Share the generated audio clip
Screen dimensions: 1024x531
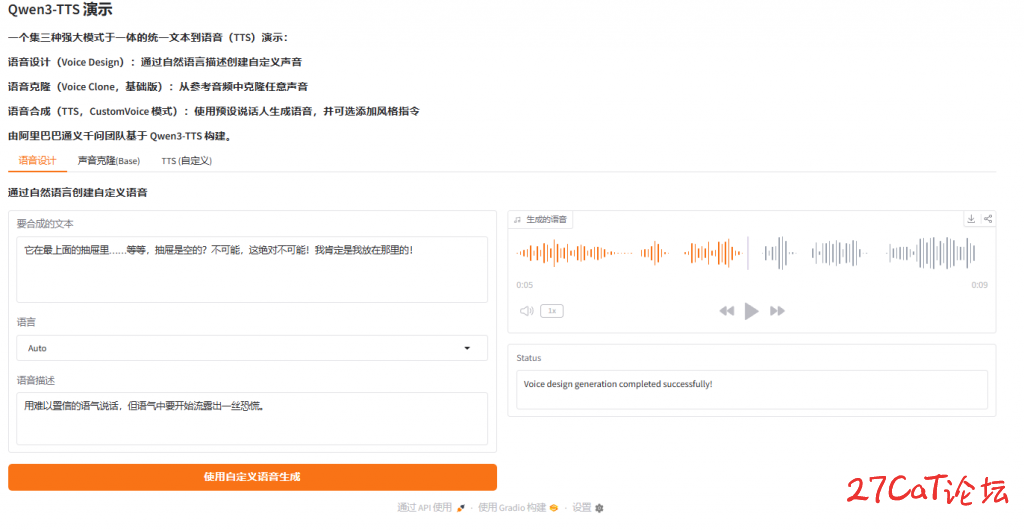click(988, 219)
